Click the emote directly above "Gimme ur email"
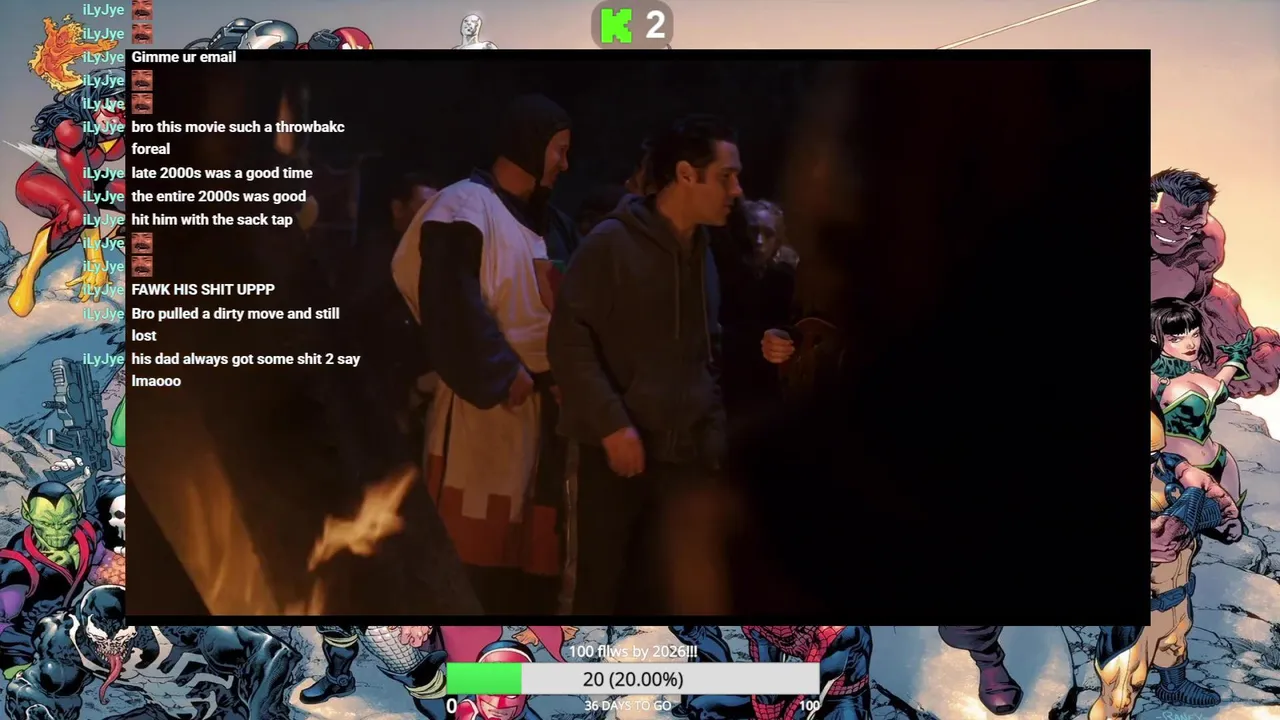This screenshot has width=1280, height=720. tap(142, 33)
